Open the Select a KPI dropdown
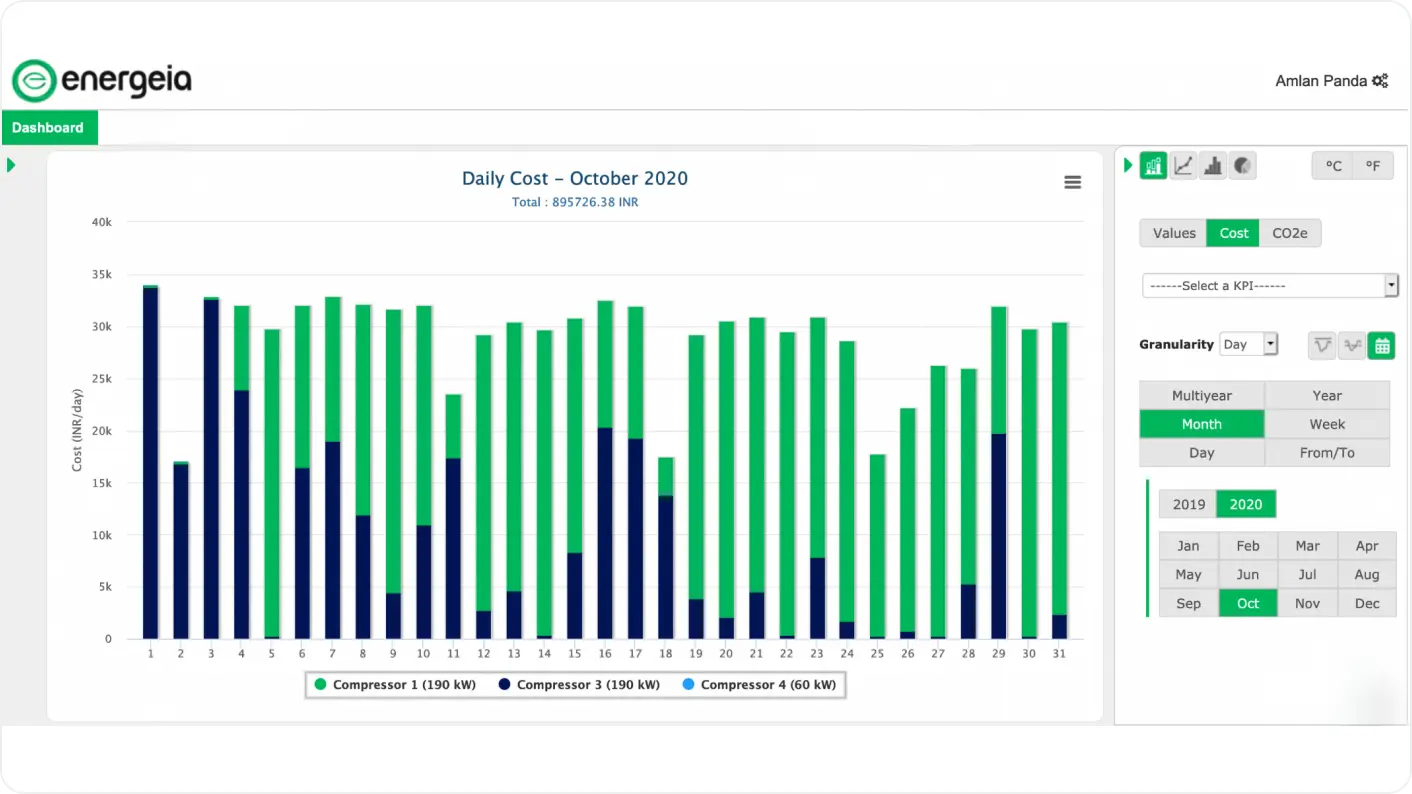Image resolution: width=1412 pixels, height=794 pixels. click(1270, 286)
